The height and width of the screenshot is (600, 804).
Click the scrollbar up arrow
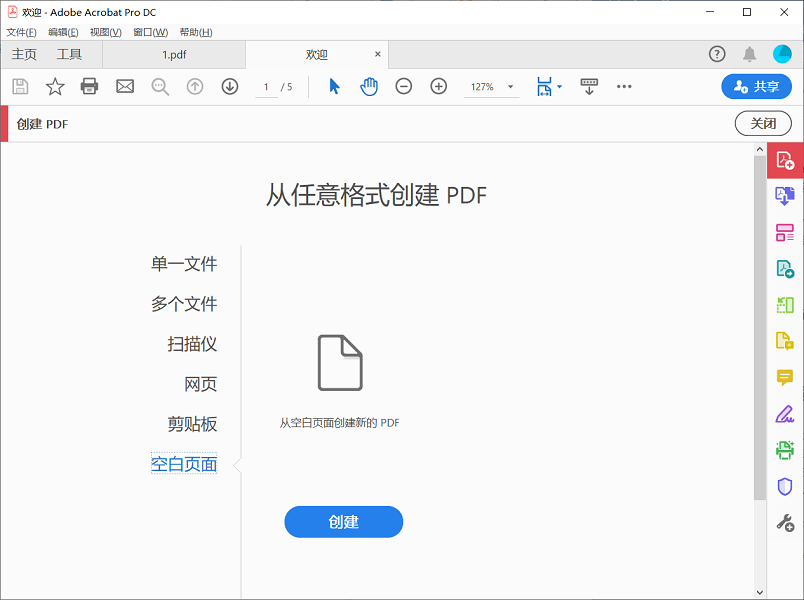pos(760,149)
